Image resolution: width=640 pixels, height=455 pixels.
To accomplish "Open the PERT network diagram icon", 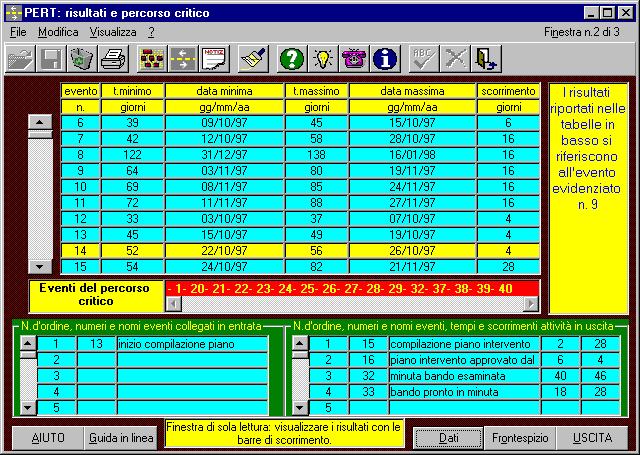I will click(x=151, y=59).
